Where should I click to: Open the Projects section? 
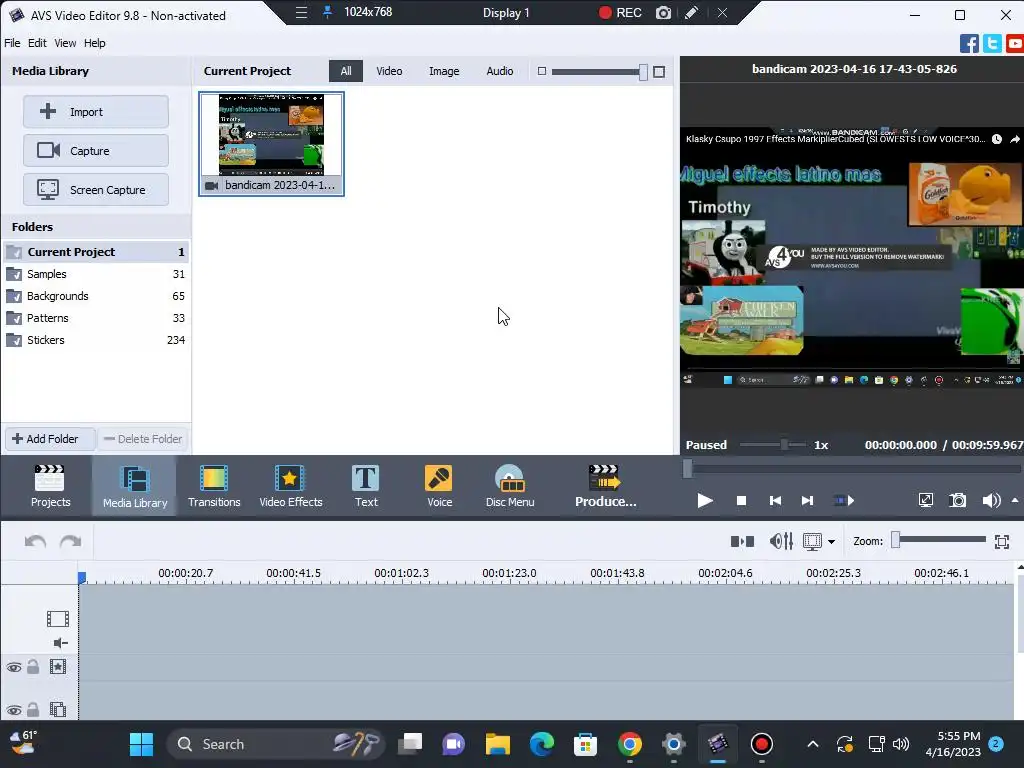point(50,486)
